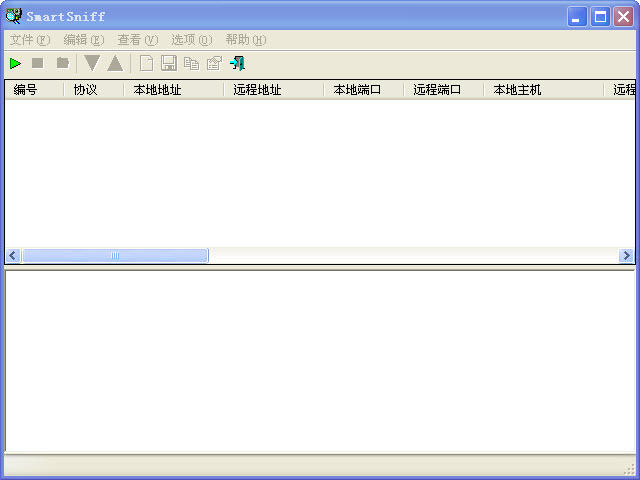640x480 pixels.
Task: Click the up-triangle toolbar icon
Action: [115, 63]
